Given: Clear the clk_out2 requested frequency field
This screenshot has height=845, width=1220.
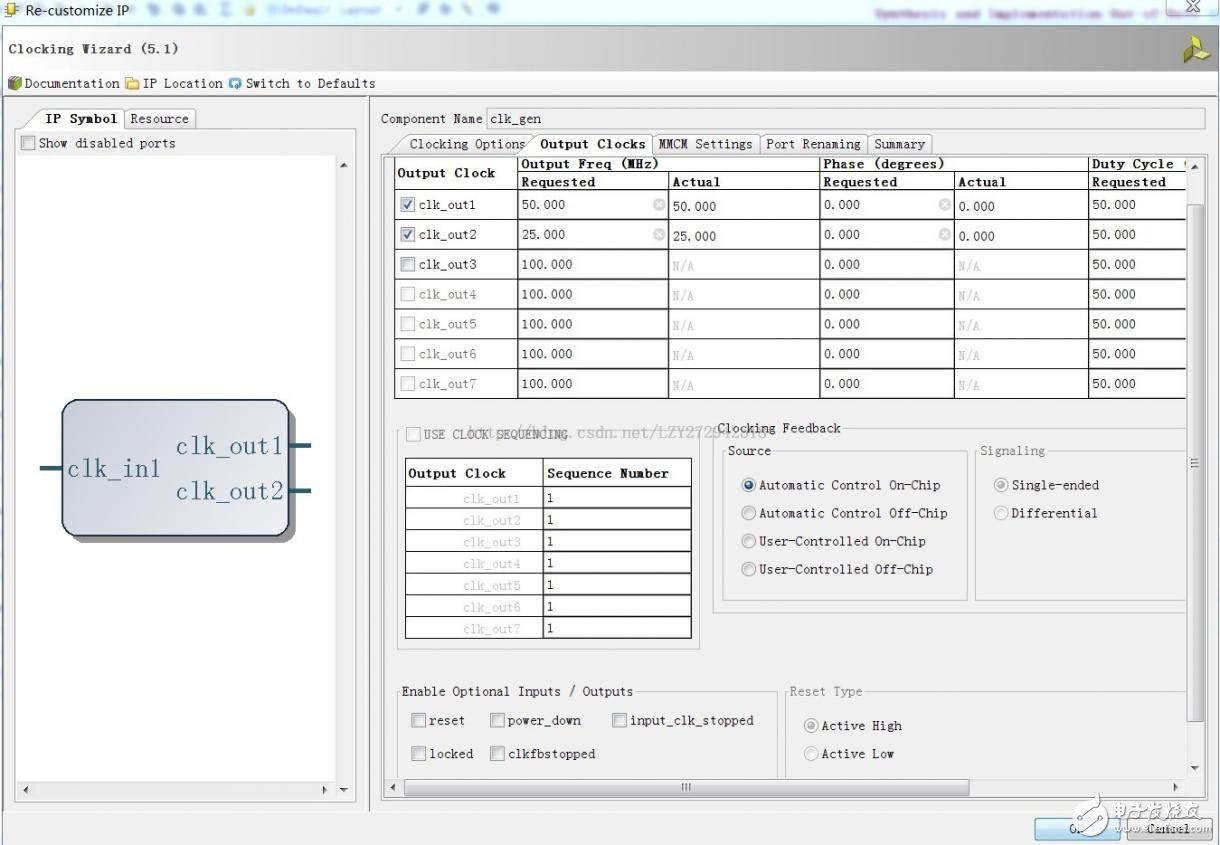Looking at the screenshot, I should click(659, 235).
